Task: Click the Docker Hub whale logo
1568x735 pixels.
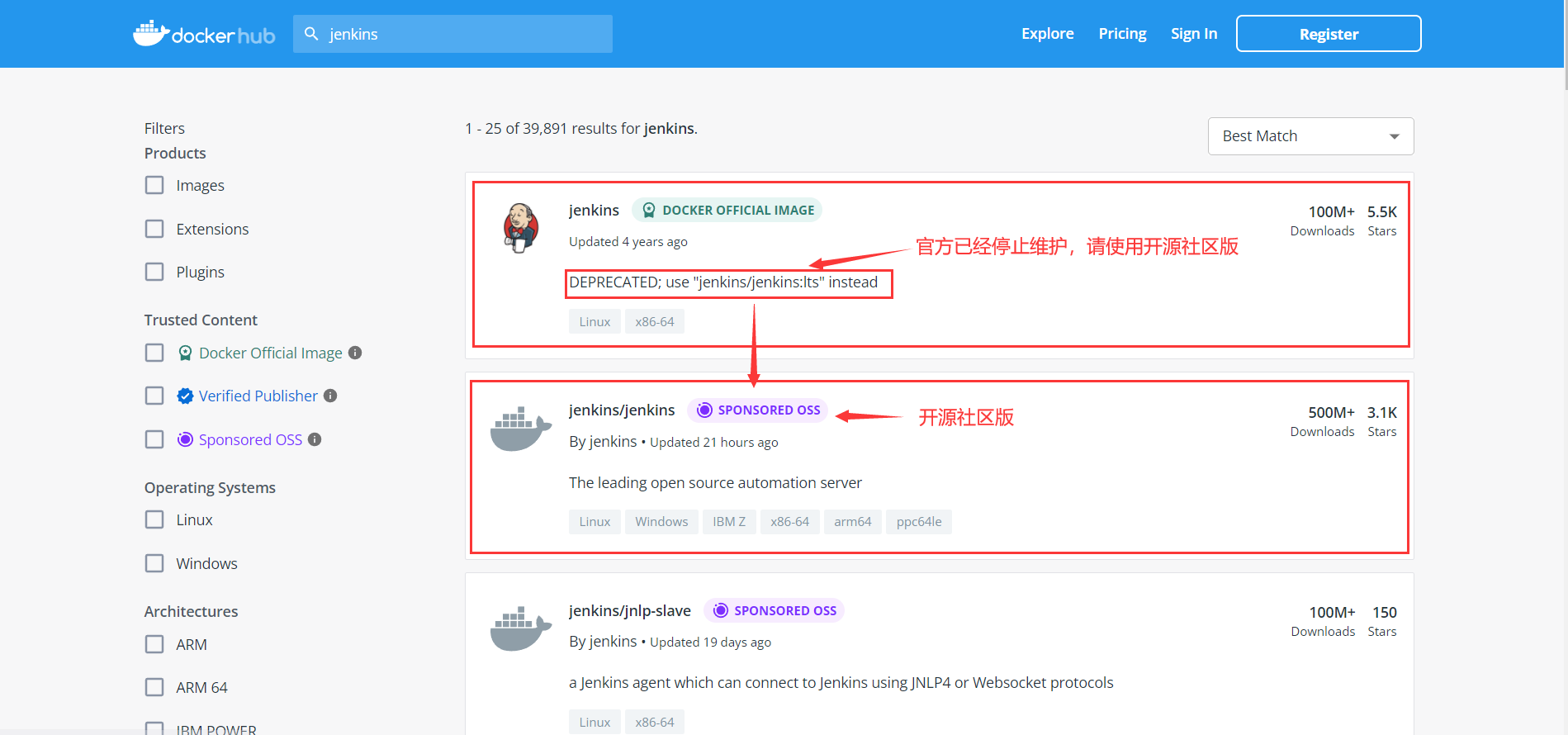Action: [x=204, y=34]
